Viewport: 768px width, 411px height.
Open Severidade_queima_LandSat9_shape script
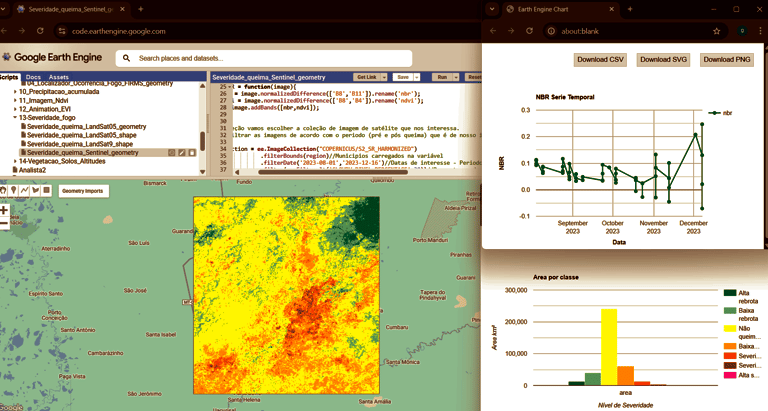79,145
